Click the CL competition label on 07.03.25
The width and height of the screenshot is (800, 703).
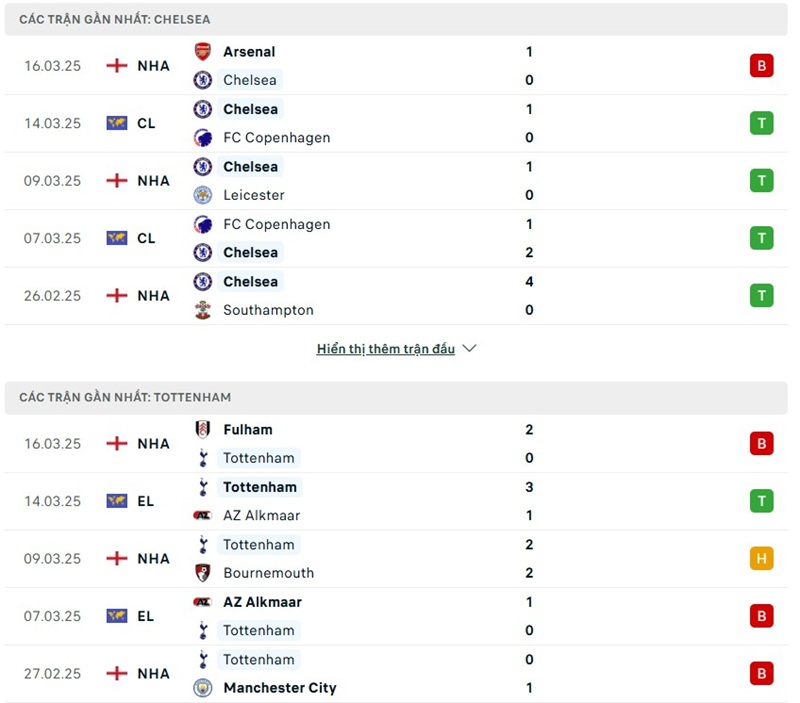146,238
